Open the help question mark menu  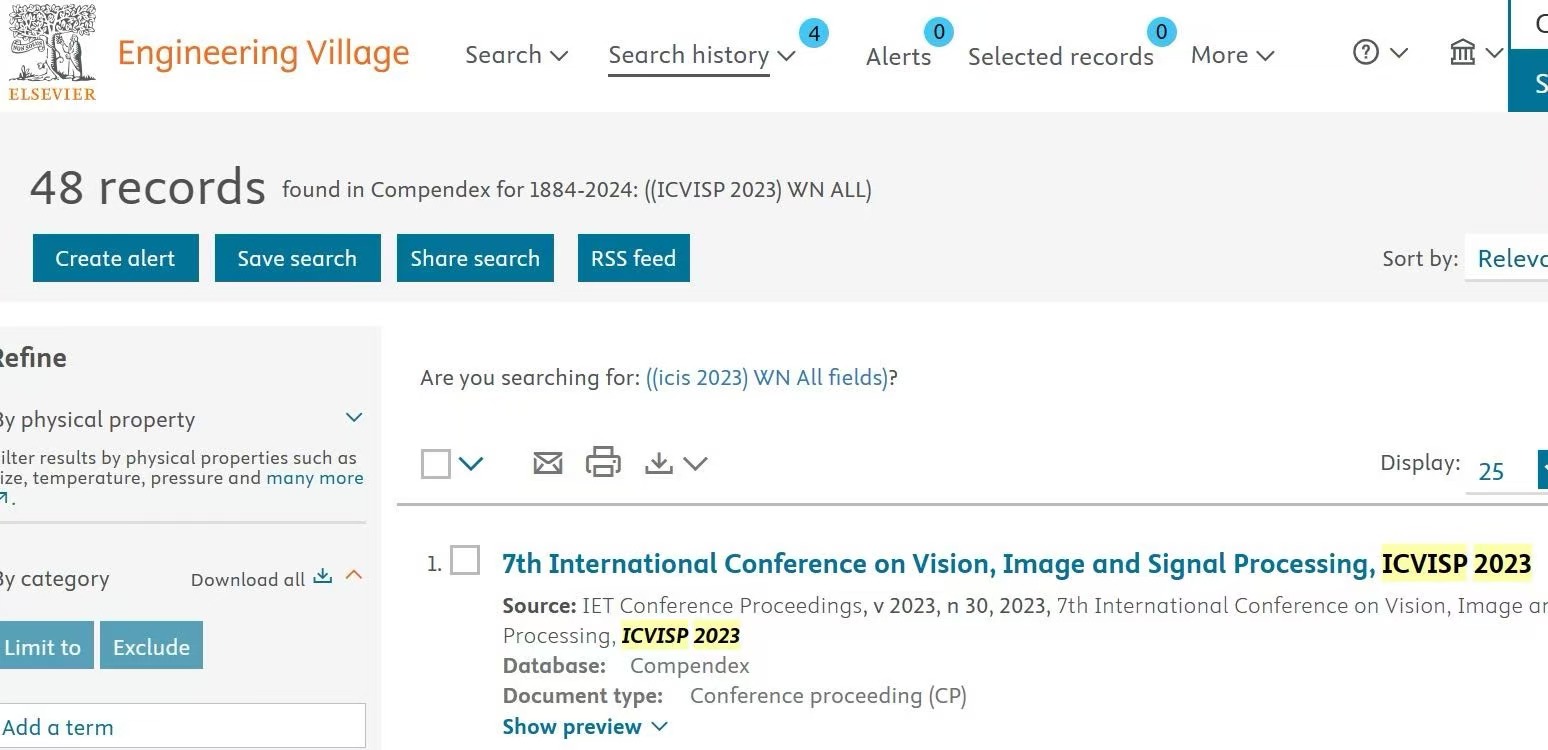click(1380, 53)
